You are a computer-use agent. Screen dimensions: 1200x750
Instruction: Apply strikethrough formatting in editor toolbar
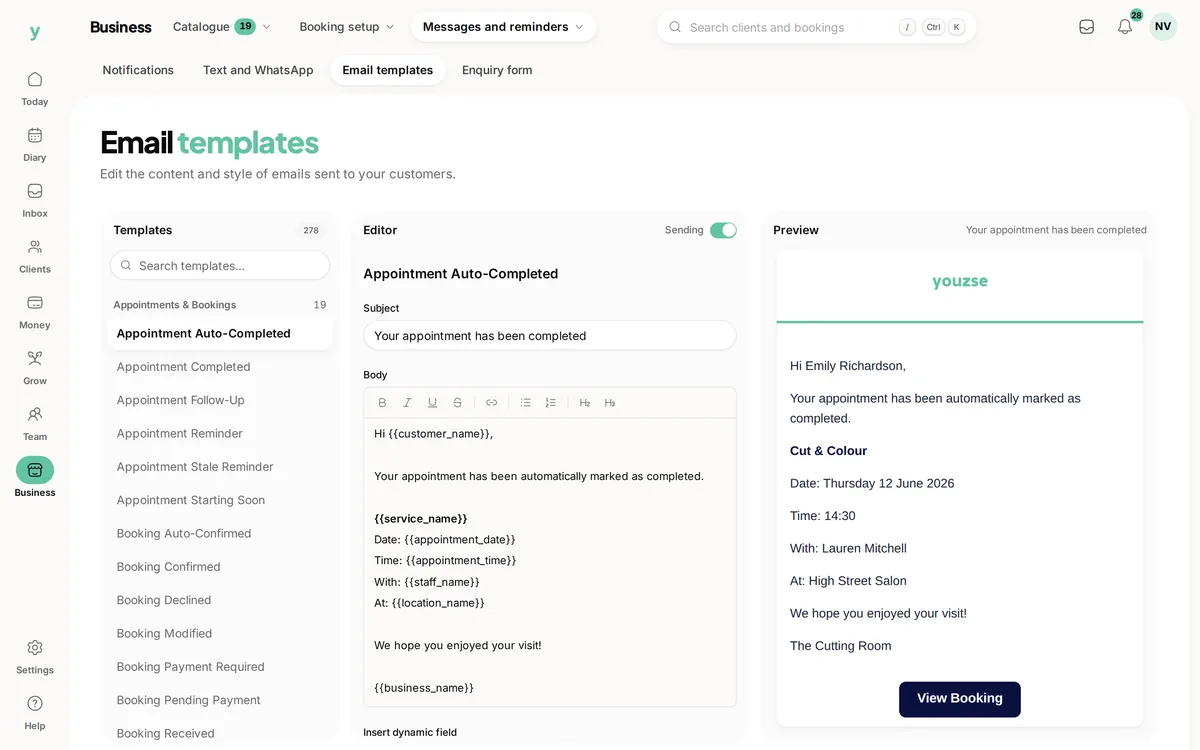457,403
